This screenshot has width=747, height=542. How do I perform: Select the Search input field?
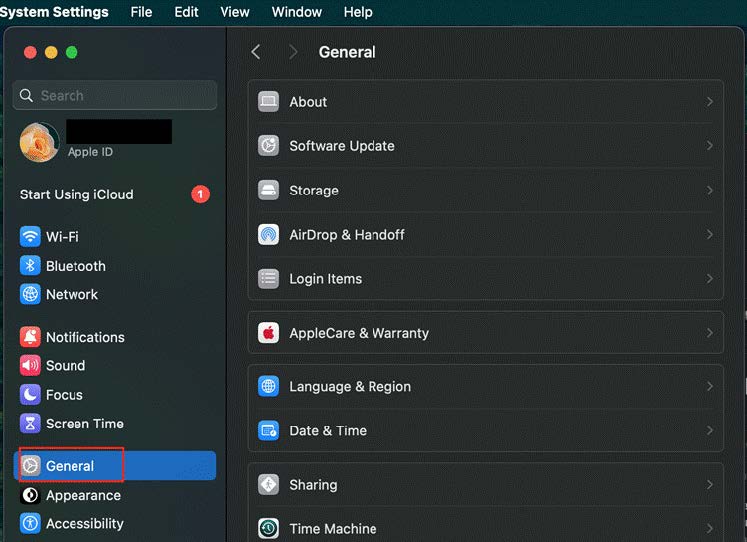pos(115,95)
